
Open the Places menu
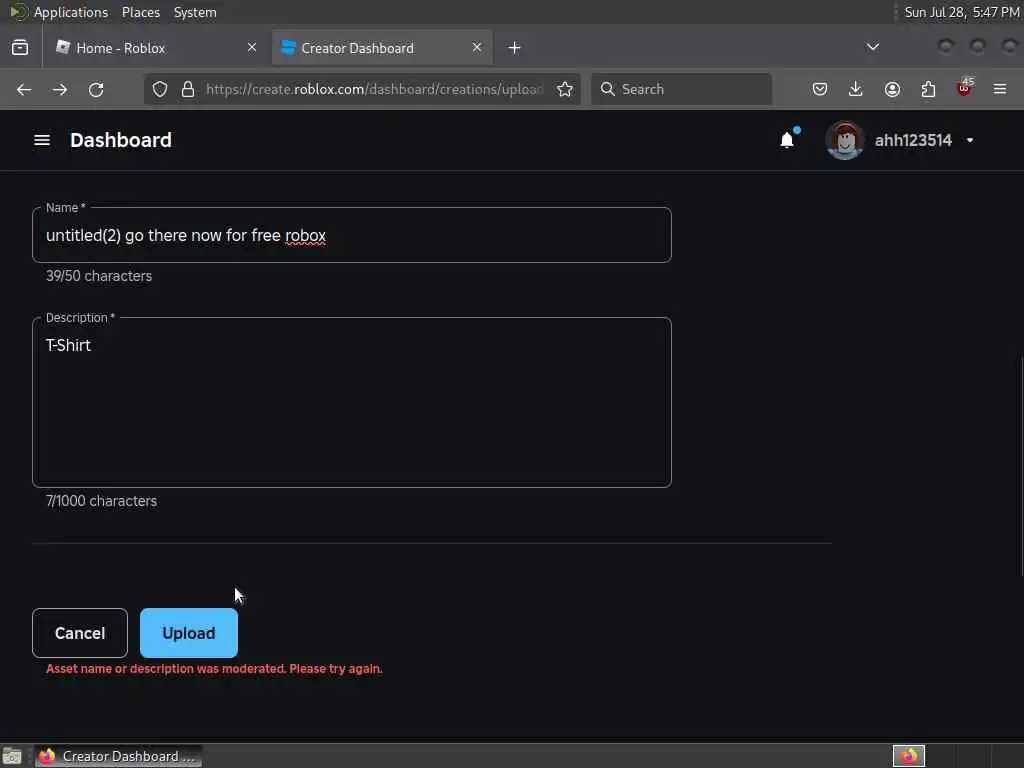coord(141,12)
